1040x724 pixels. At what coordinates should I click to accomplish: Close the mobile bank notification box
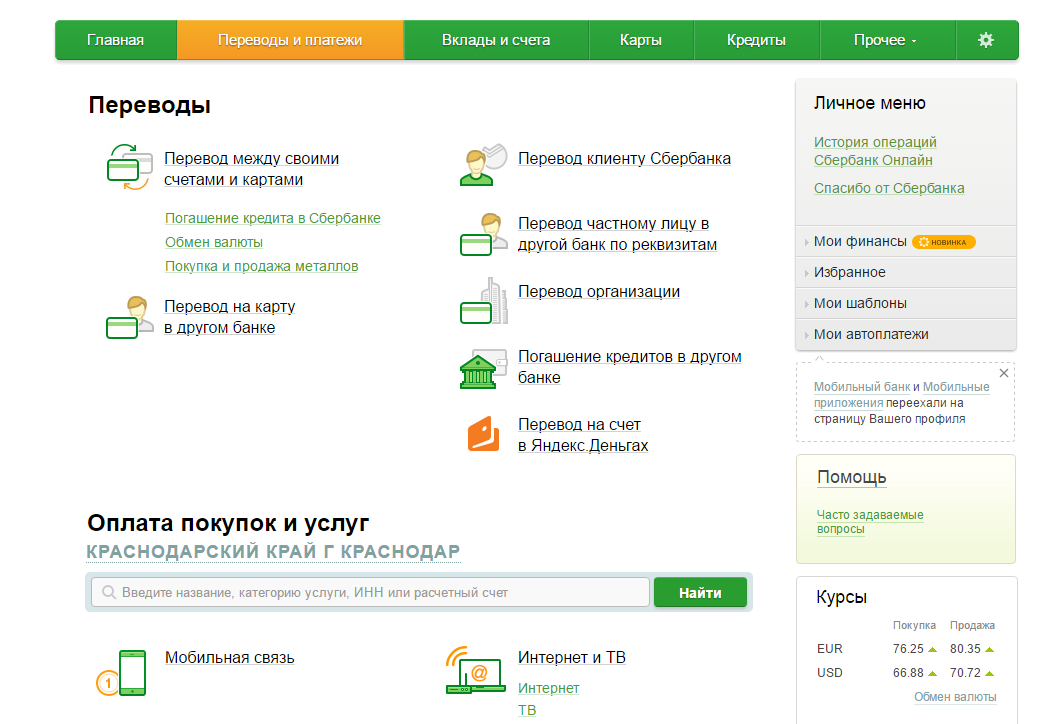tap(1004, 373)
